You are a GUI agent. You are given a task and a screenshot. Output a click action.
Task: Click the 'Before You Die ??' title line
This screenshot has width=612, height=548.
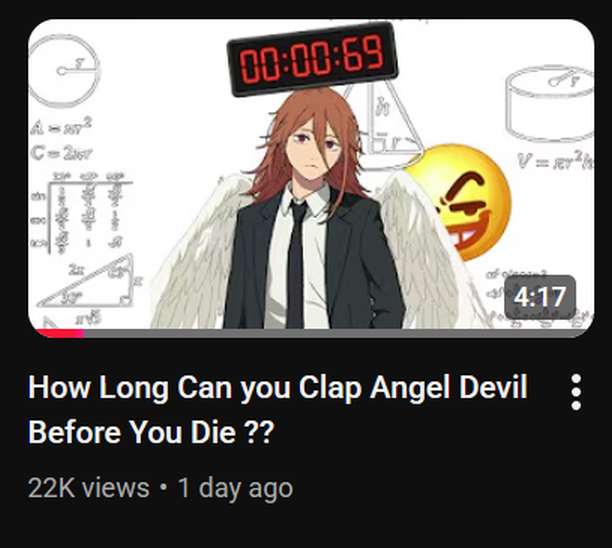(151, 432)
